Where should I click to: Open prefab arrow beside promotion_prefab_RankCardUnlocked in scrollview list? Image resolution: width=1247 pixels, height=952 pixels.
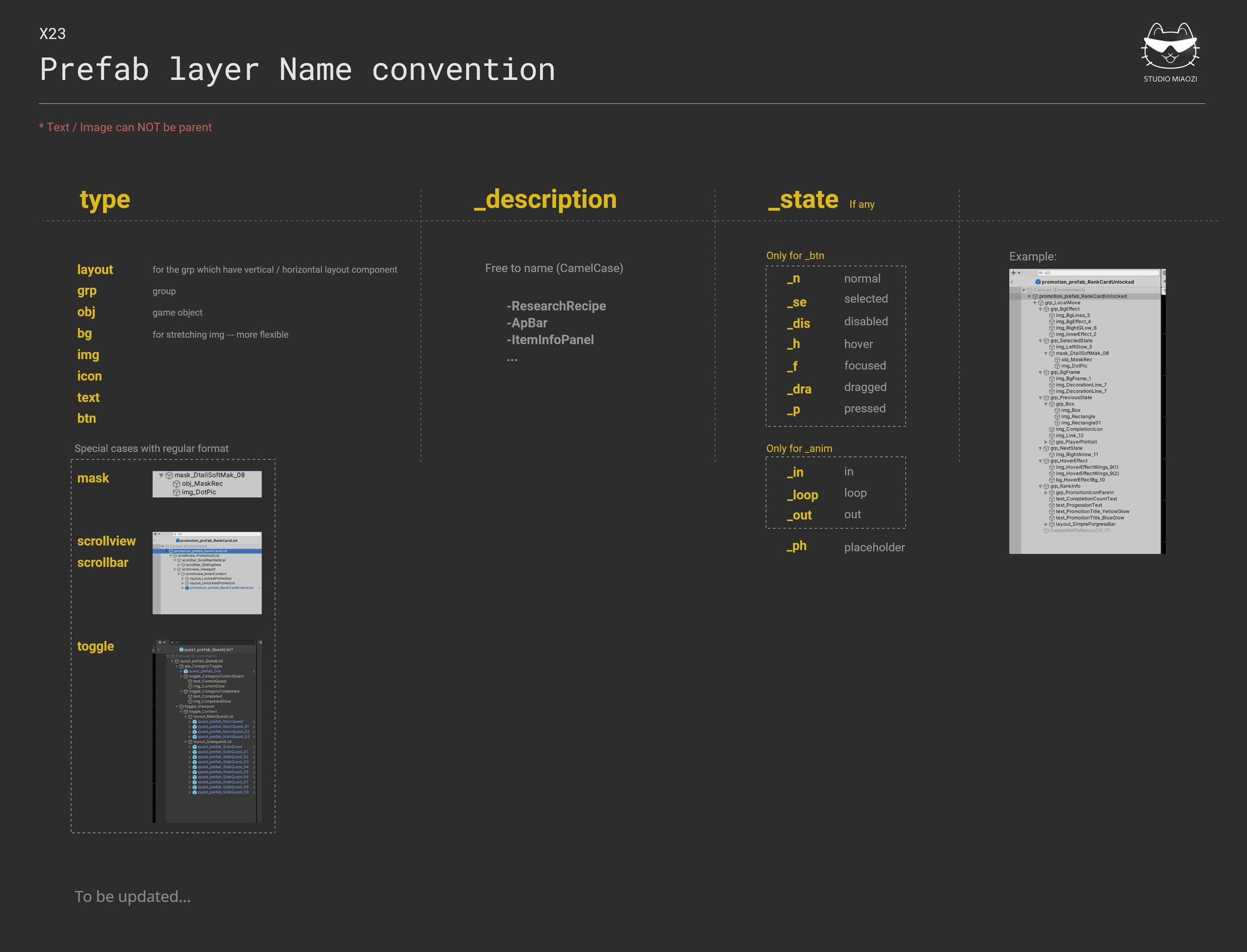pos(259,588)
